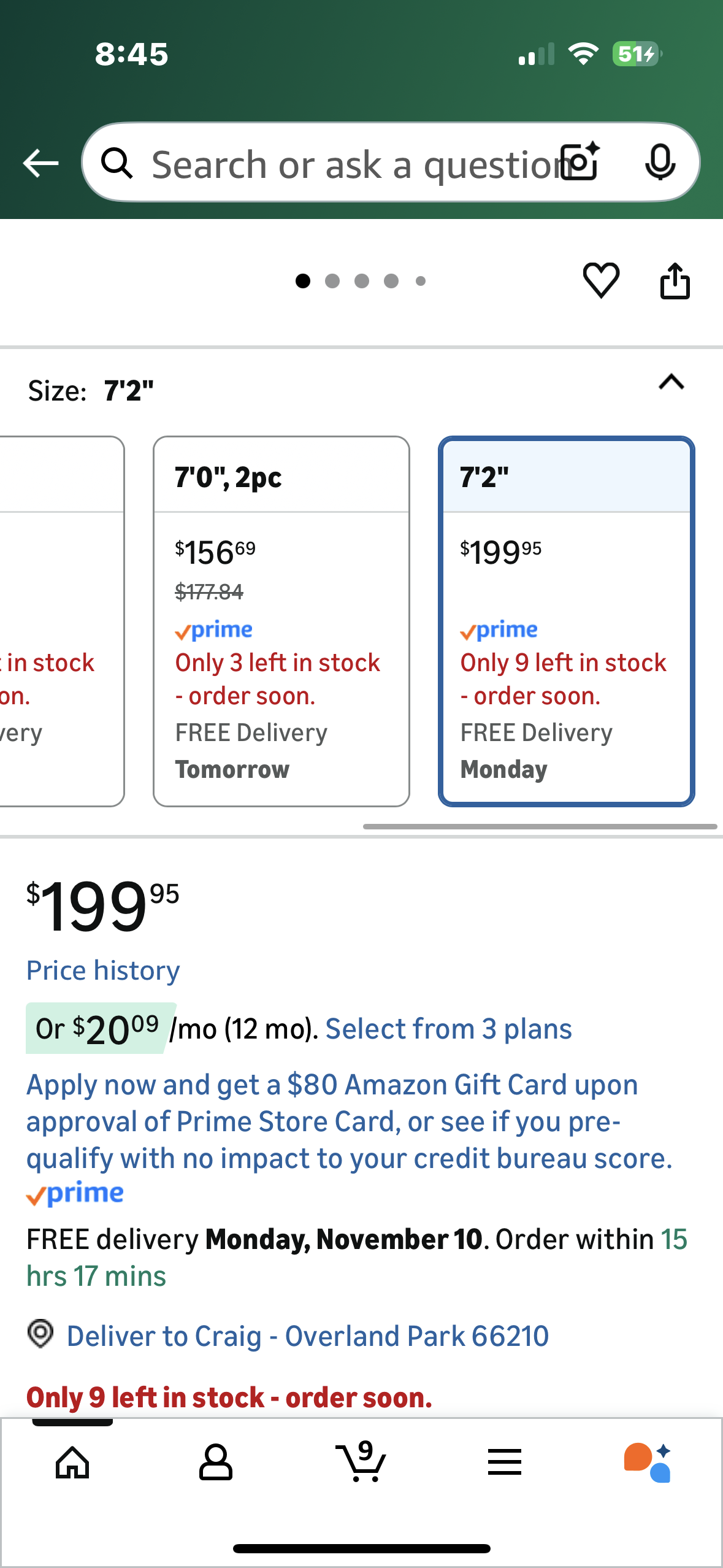Change delivery address Craig - Overland Park

click(x=307, y=1336)
